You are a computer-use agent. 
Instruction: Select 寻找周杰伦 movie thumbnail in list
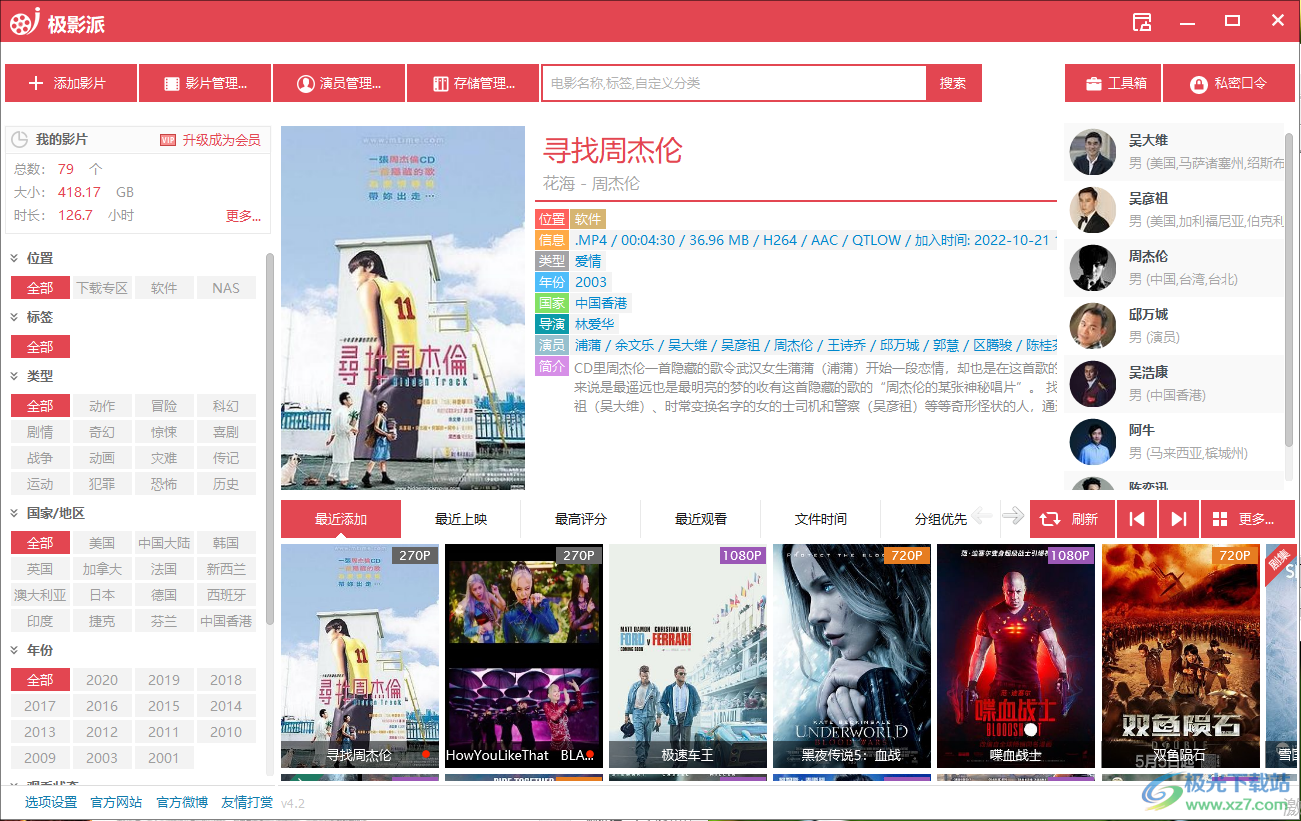point(360,656)
